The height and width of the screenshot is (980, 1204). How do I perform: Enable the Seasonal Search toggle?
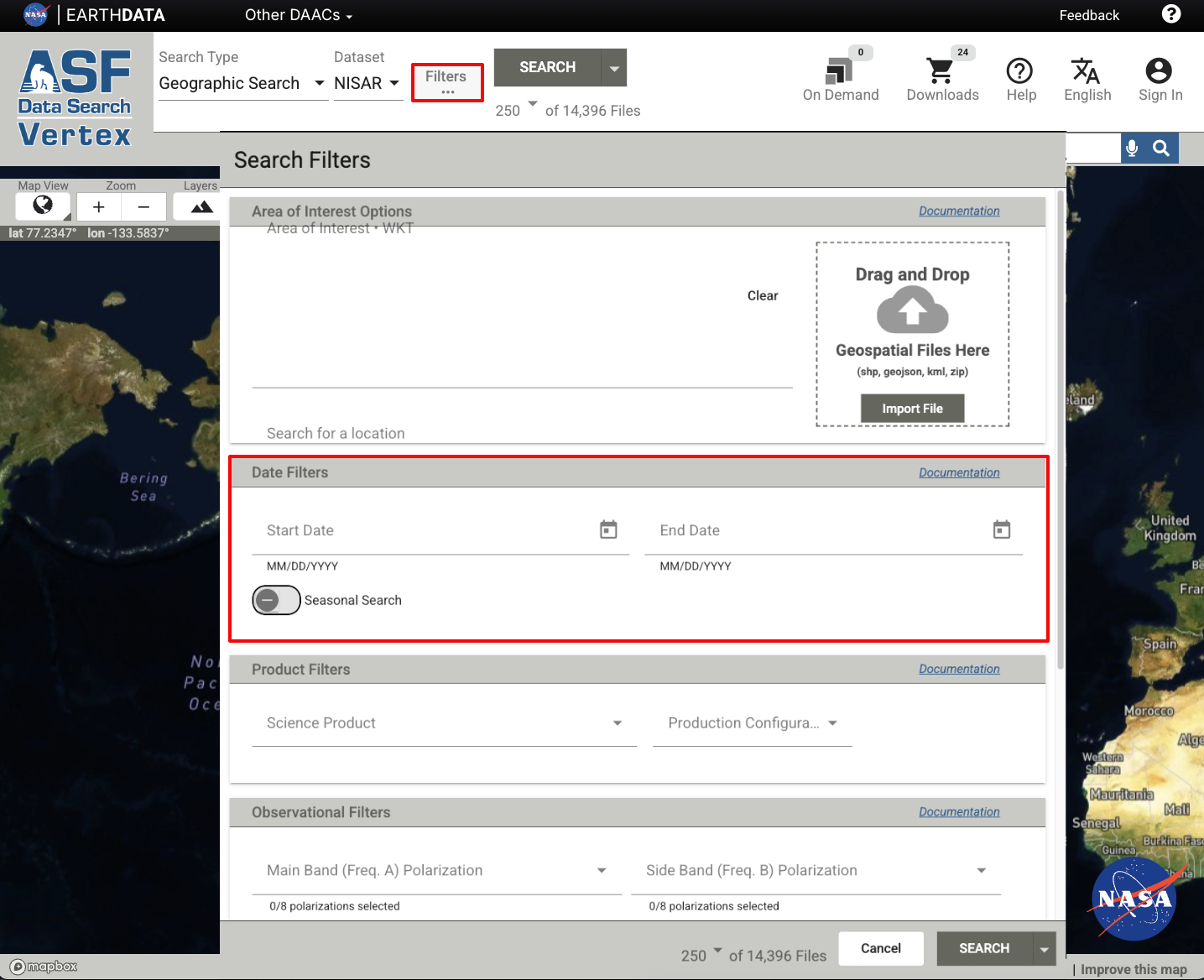275,600
